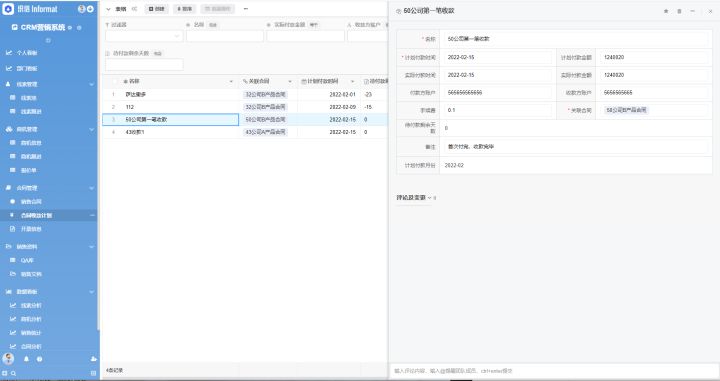Close the record detail panel
The width and height of the screenshot is (720, 381).
click(710, 11)
